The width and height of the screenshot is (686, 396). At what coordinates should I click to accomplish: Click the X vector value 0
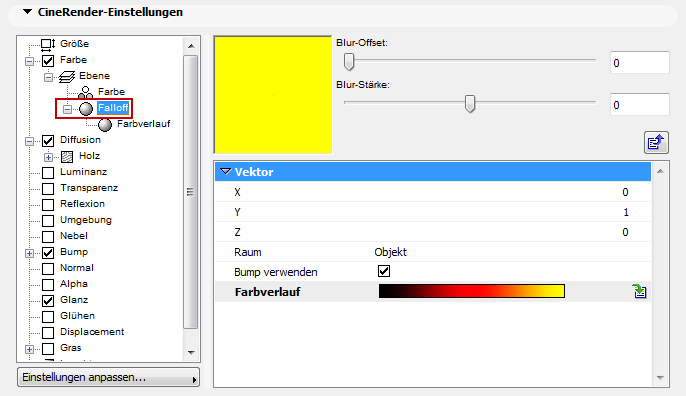click(x=625, y=192)
